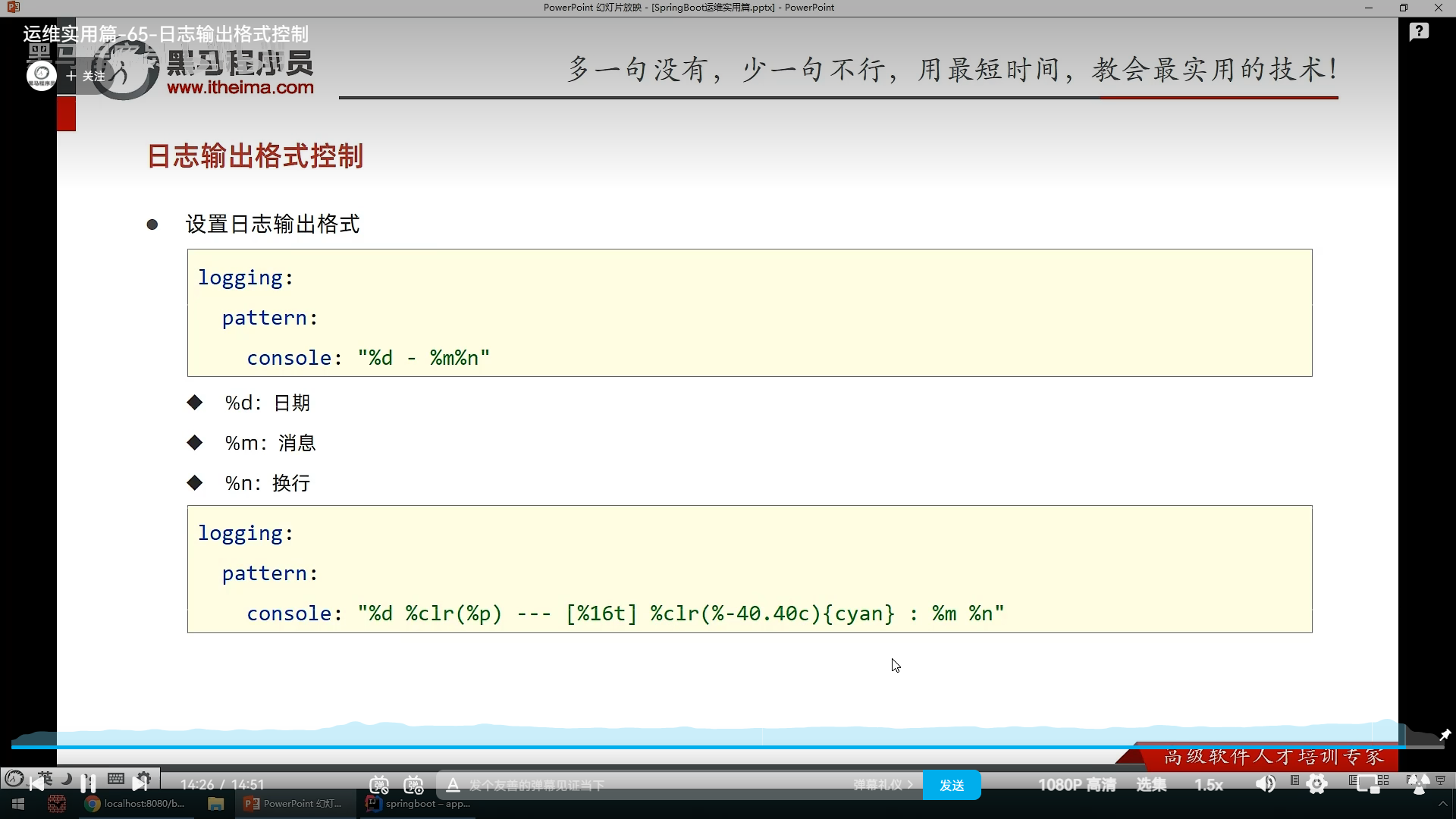The height and width of the screenshot is (819, 1456).
Task: Open danmaku display settings
Action: pyautogui.click(x=413, y=785)
